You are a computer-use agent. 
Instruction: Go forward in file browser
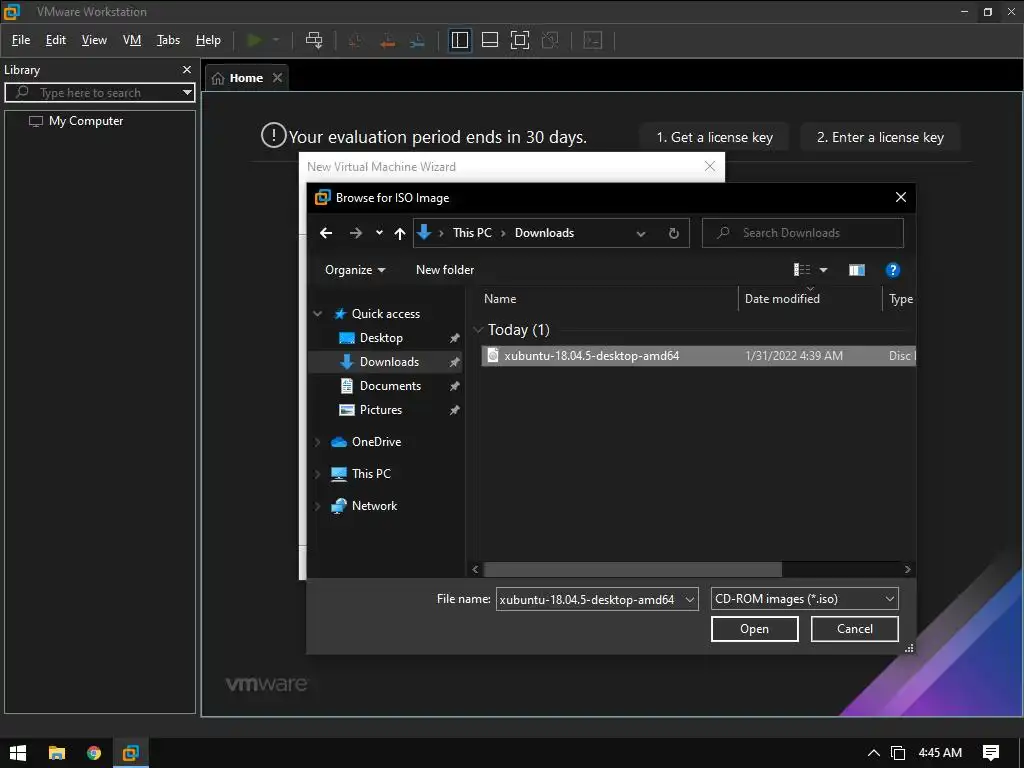(355, 233)
